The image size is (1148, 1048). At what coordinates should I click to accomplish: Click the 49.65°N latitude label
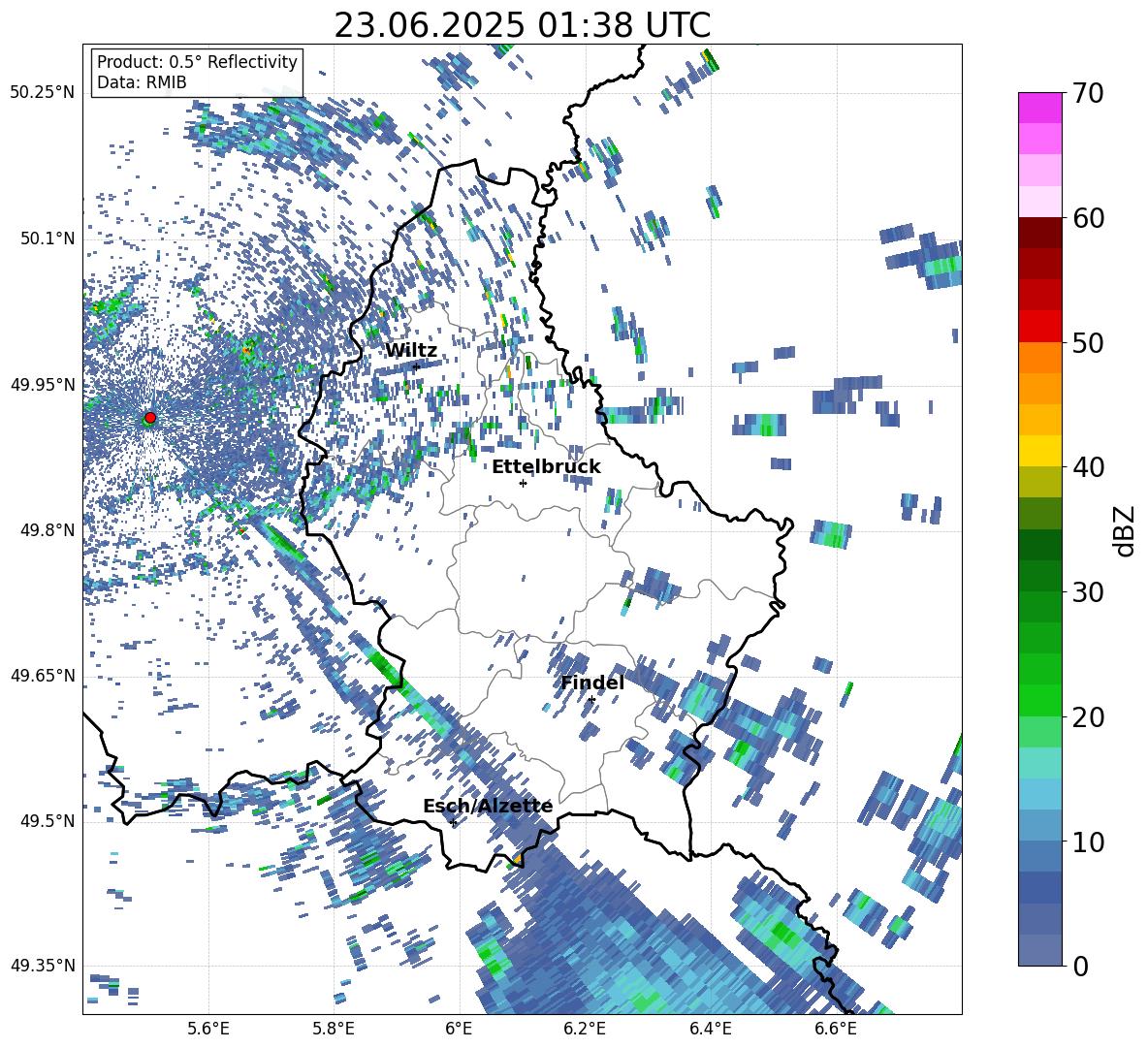click(43, 675)
